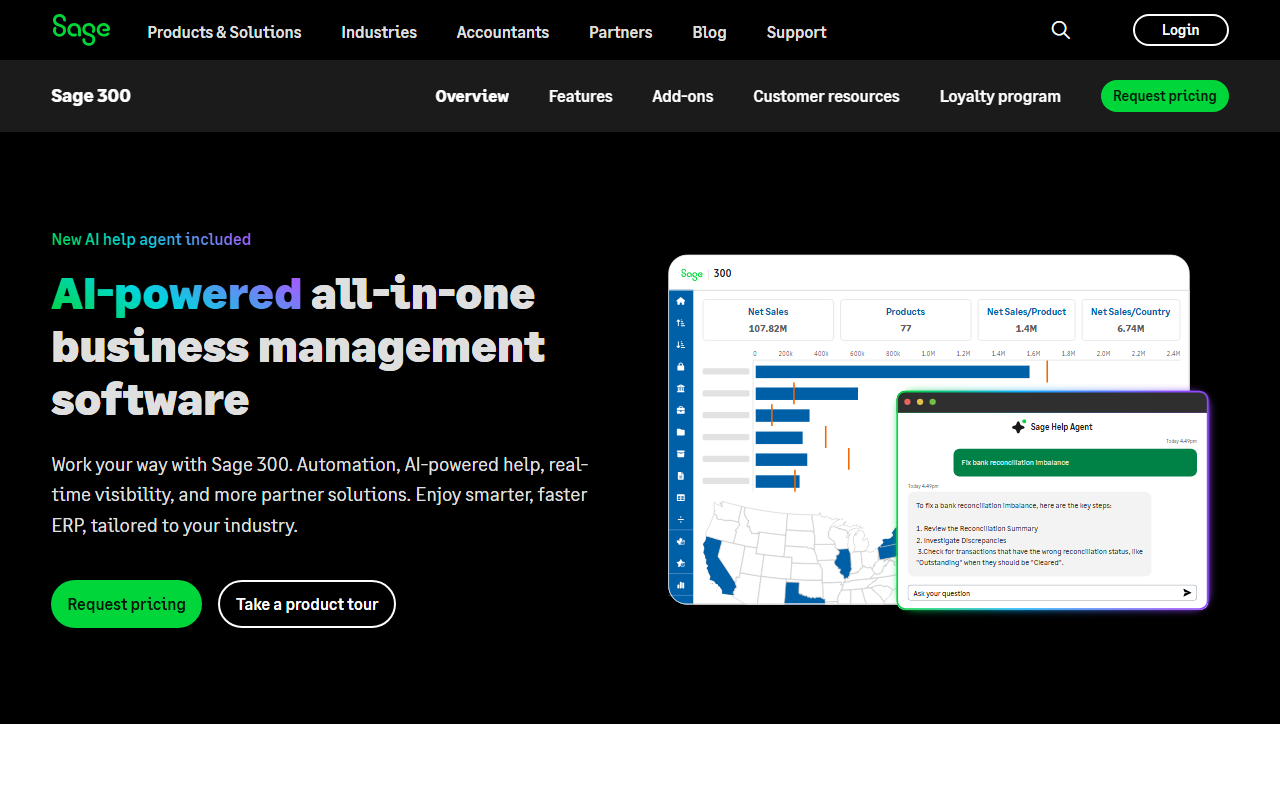Click the longest blue bar in the chart
The width and height of the screenshot is (1280, 800).
click(892, 372)
